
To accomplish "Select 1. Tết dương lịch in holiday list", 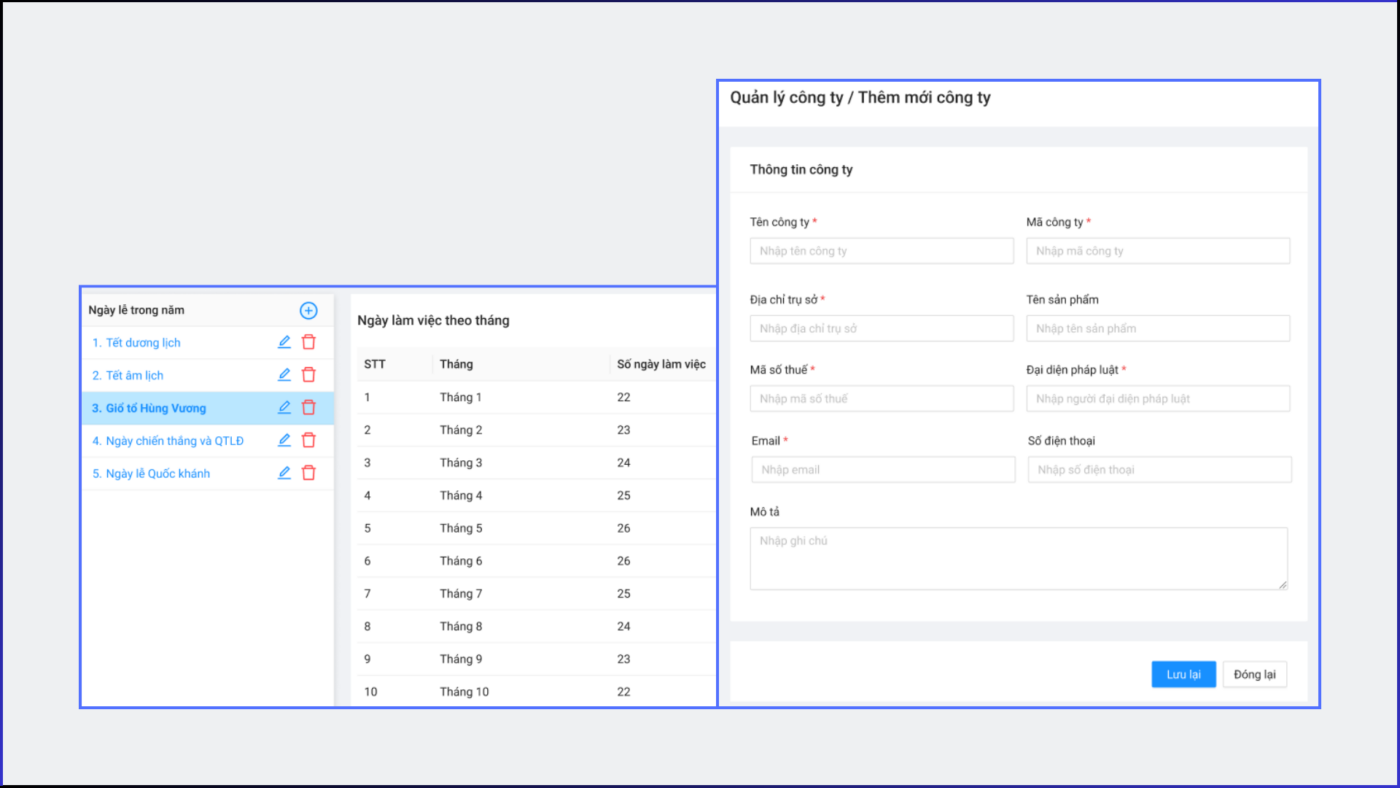I will [x=136, y=343].
